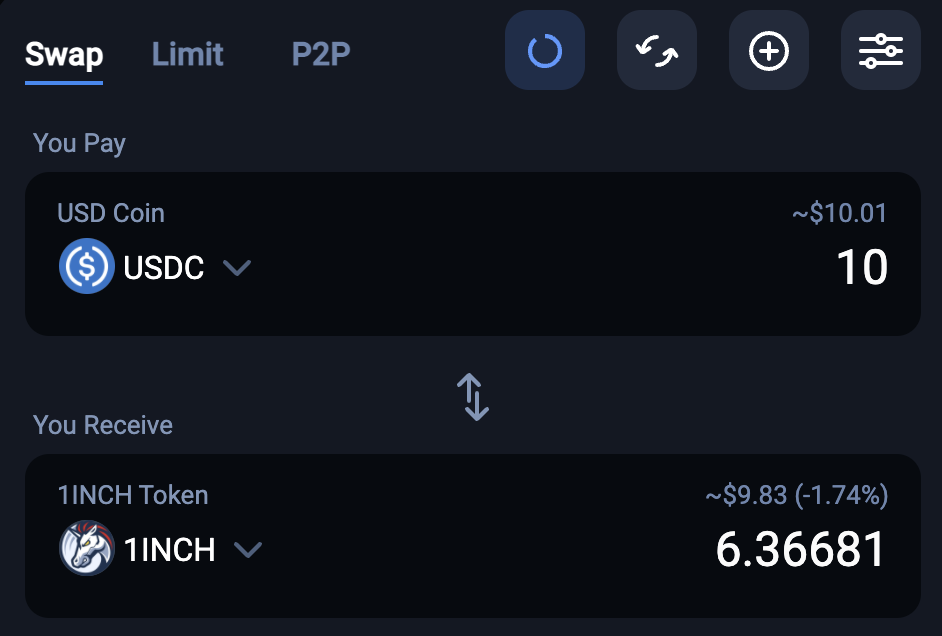Viewport: 942px width, 636px height.
Task: Flip pay and receive tokens arrows
Action: [x=472, y=396]
